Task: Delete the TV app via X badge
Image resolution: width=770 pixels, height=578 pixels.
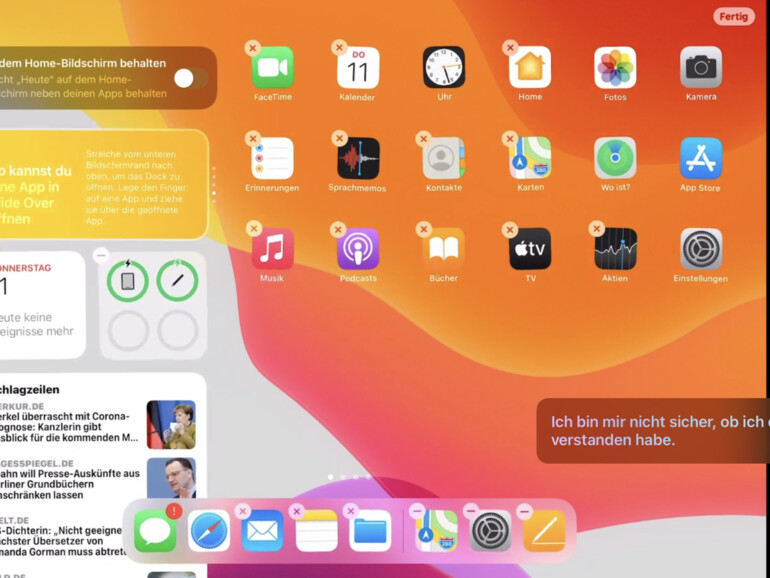Action: [510, 229]
